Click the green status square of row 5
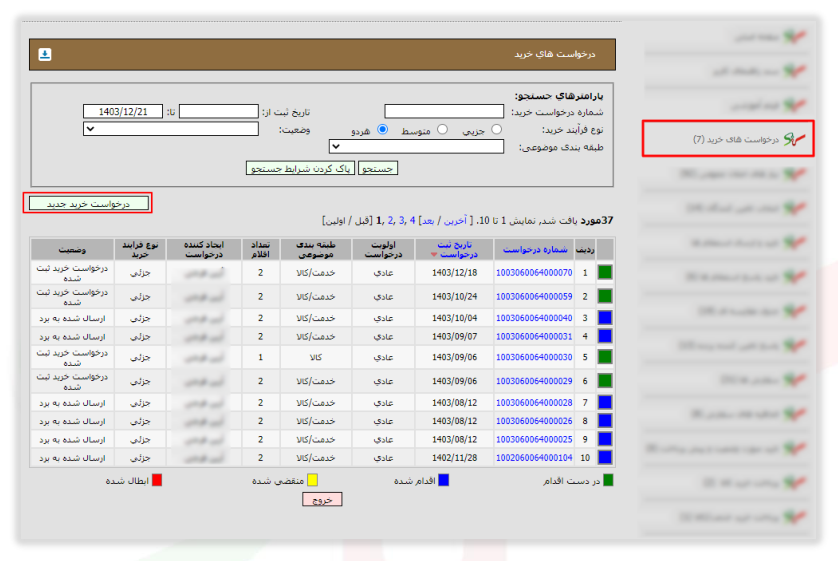The image size is (838, 561). tap(605, 357)
